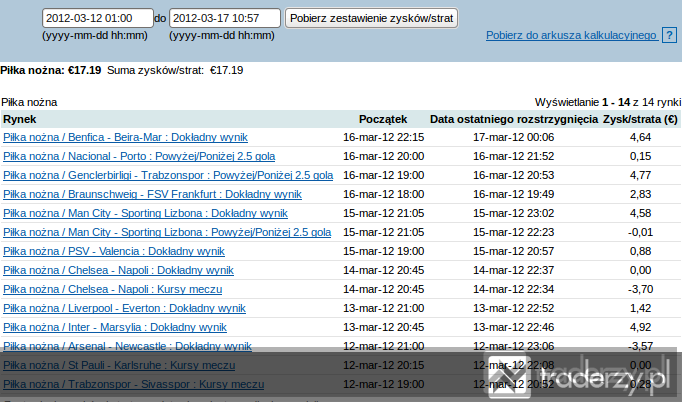Click settlement time 16-mar-12 20:53
Viewport: 682px width, 402px height.
pyautogui.click(x=514, y=175)
